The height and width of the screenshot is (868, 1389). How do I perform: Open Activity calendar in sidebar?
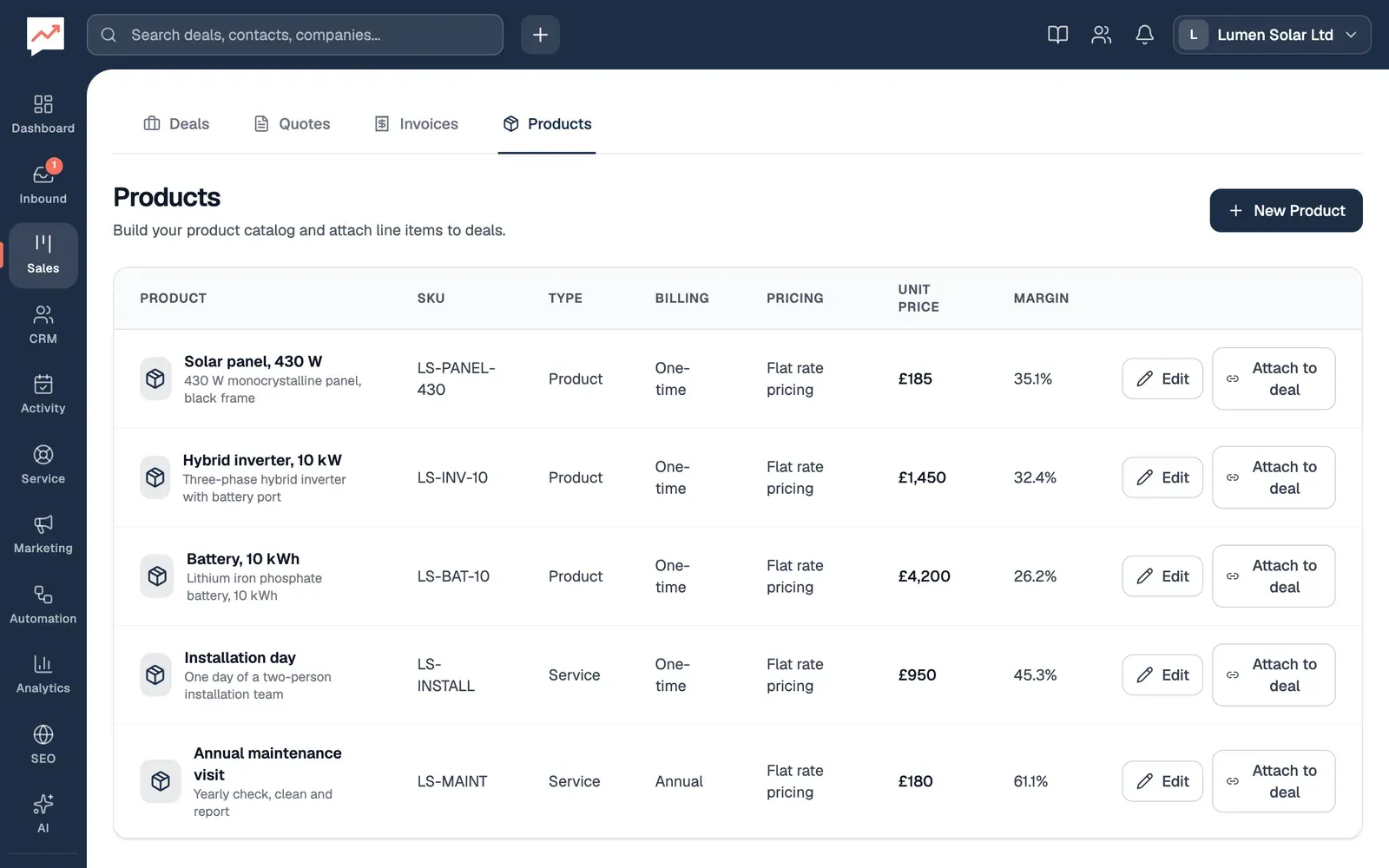(43, 395)
